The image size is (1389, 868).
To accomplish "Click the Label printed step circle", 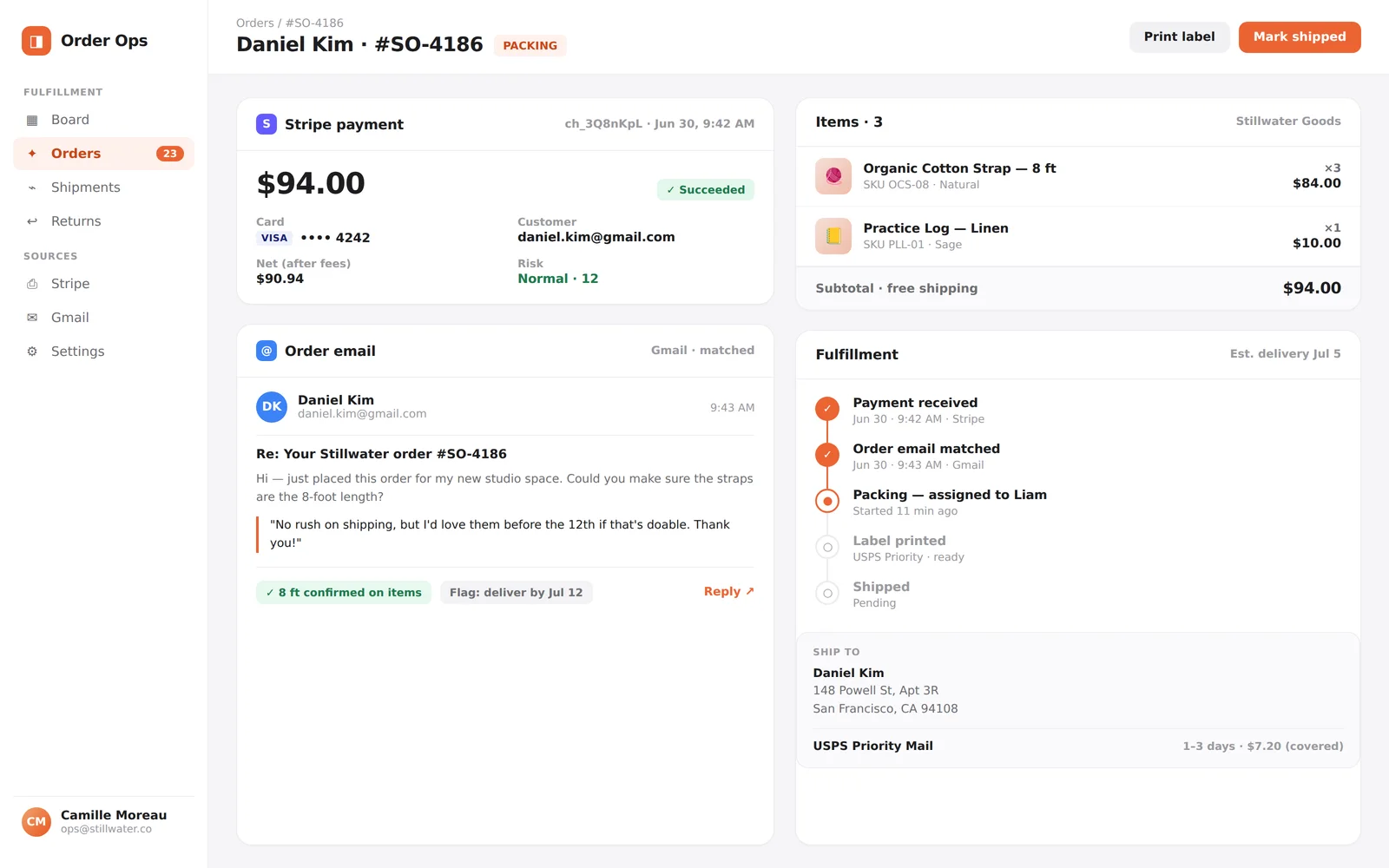I will point(827,547).
